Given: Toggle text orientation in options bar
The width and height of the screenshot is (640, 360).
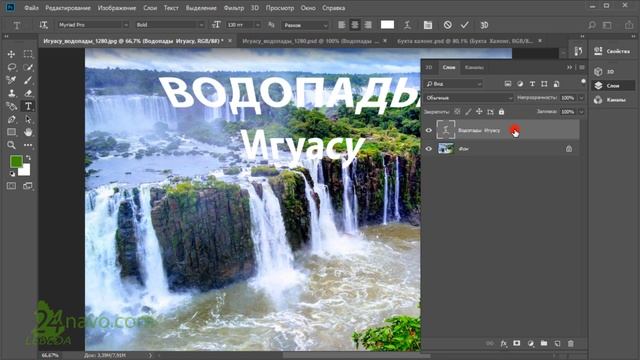Looking at the screenshot, I should click(43, 25).
